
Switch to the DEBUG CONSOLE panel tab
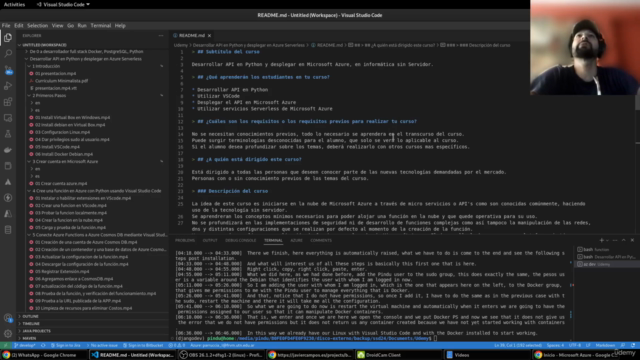(241, 240)
